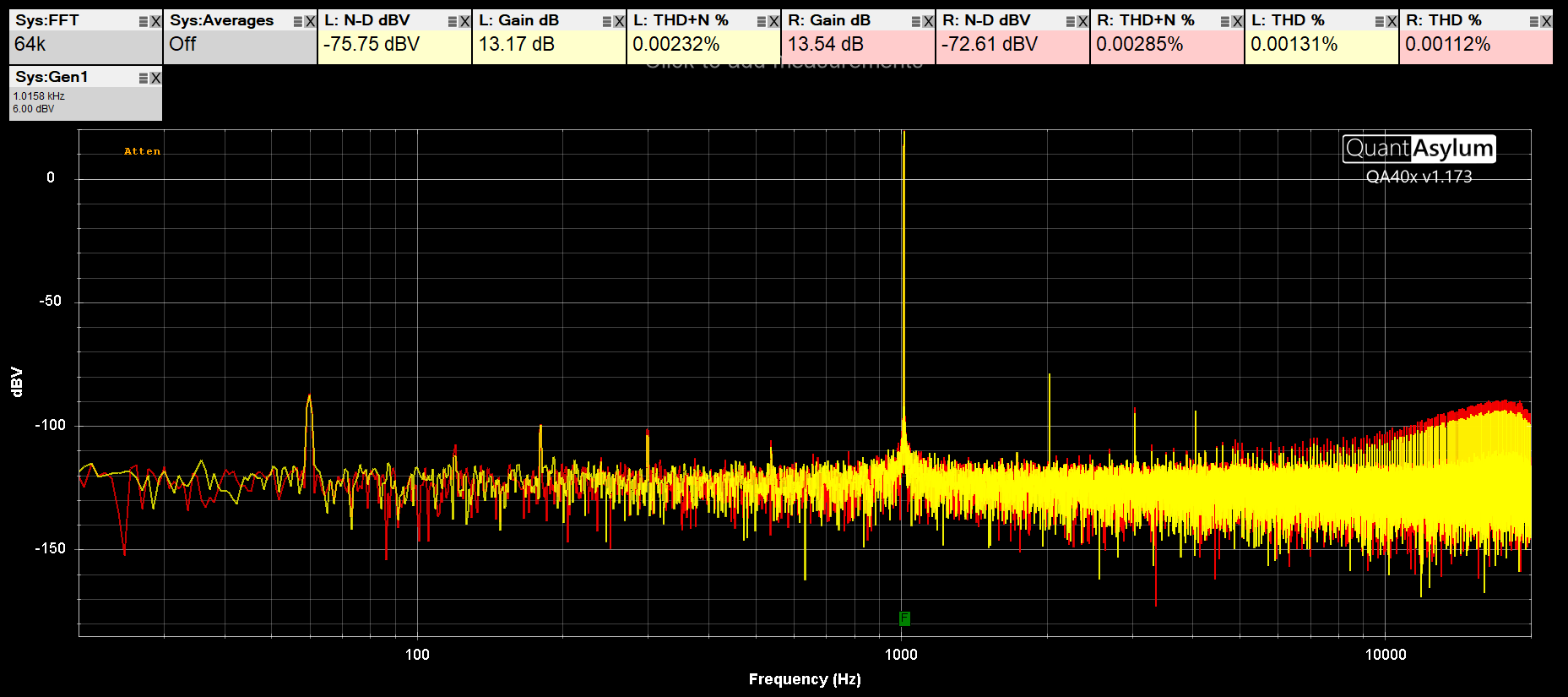The width and height of the screenshot is (1568, 697).
Task: Click the Sys:FFT tile title
Action: tap(47, 20)
